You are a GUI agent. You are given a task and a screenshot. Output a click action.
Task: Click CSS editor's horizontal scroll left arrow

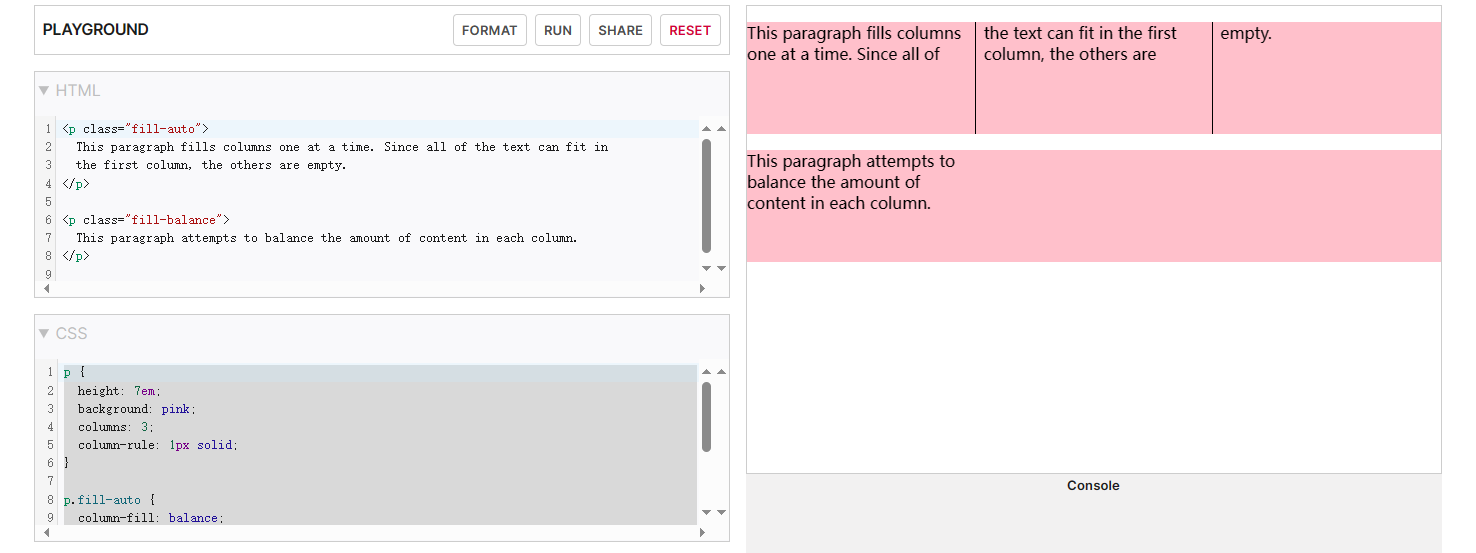[45, 532]
